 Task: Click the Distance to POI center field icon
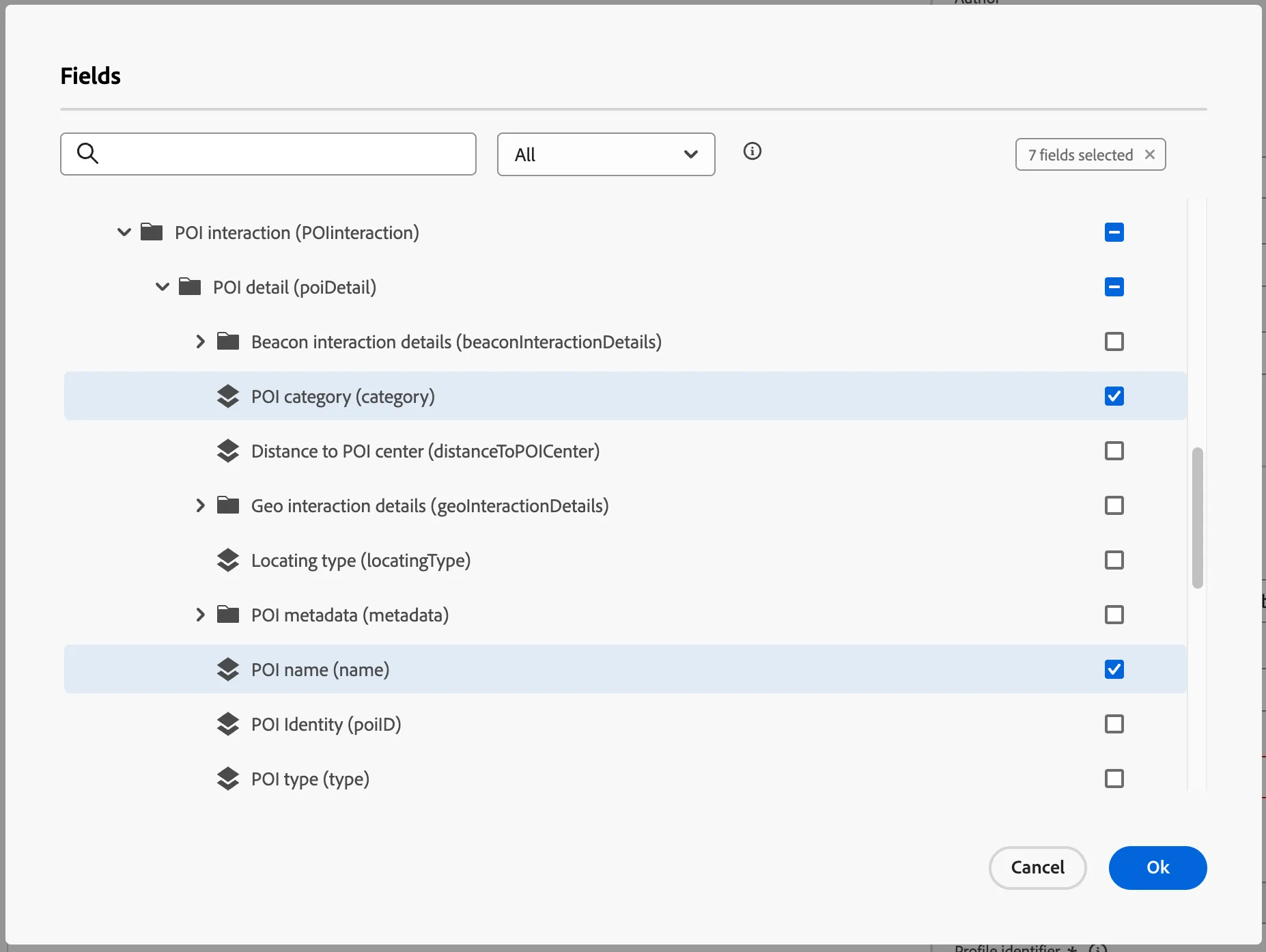(x=228, y=451)
